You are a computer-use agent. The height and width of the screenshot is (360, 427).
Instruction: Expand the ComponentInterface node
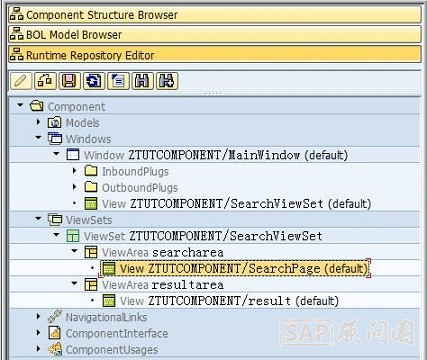[x=38, y=332]
